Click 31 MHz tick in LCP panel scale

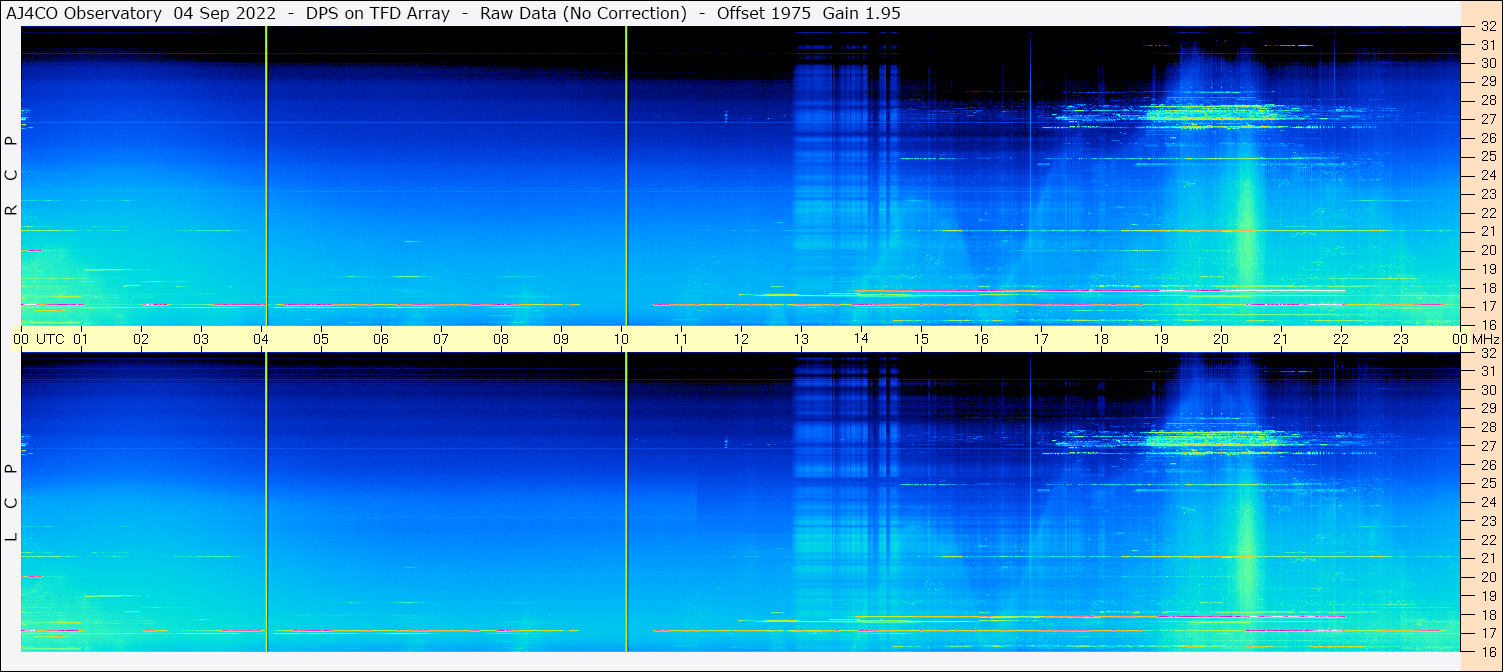[x=1487, y=371]
